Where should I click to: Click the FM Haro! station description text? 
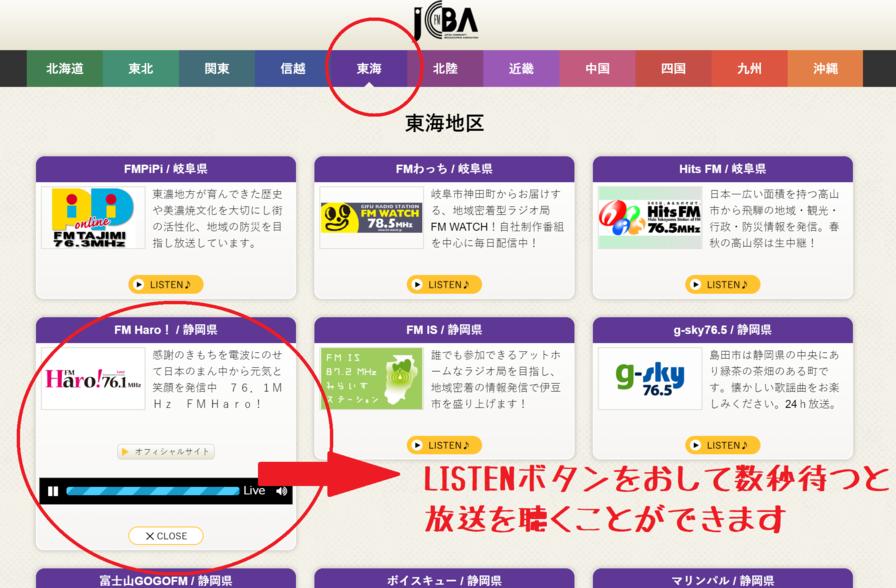pos(217,379)
